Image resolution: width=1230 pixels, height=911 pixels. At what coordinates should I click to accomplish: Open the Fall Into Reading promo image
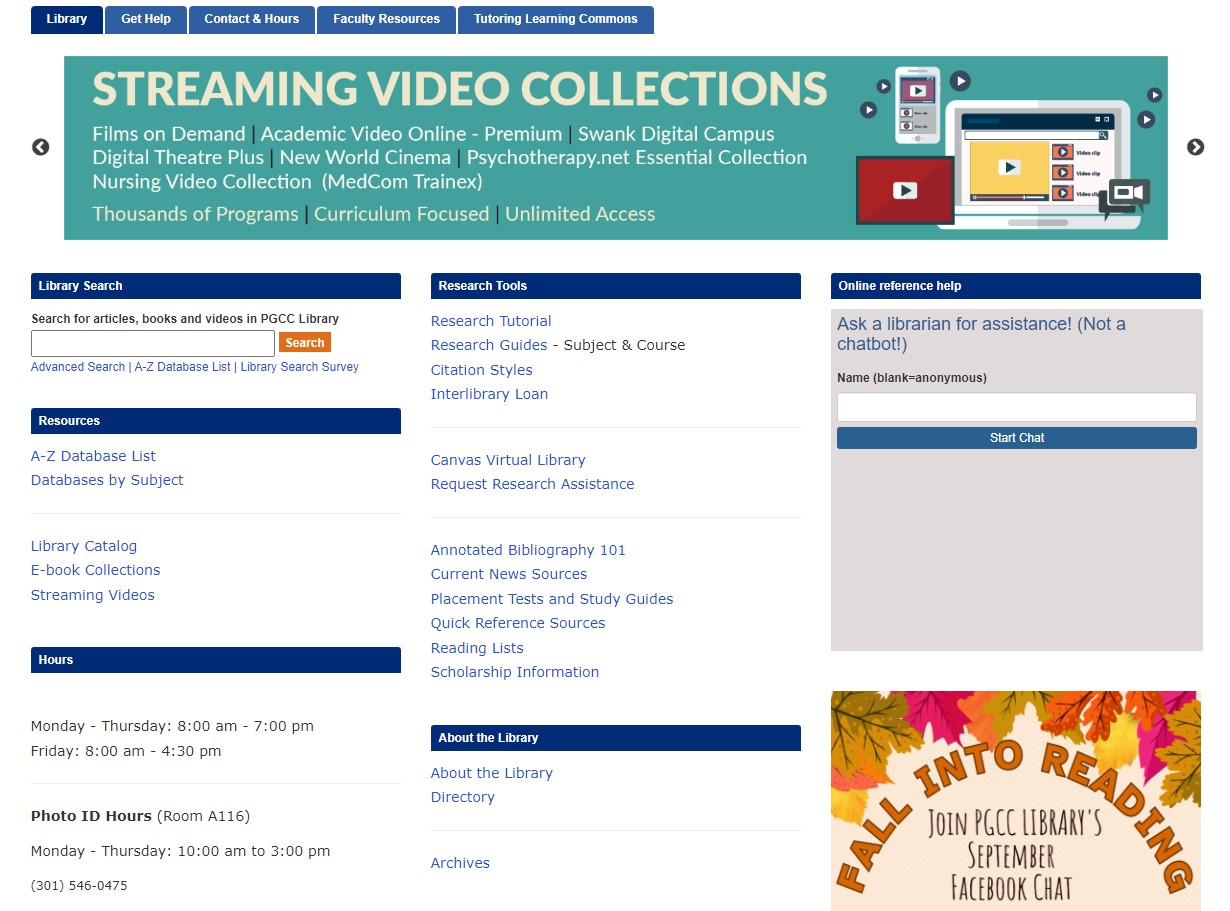[x=1015, y=800]
